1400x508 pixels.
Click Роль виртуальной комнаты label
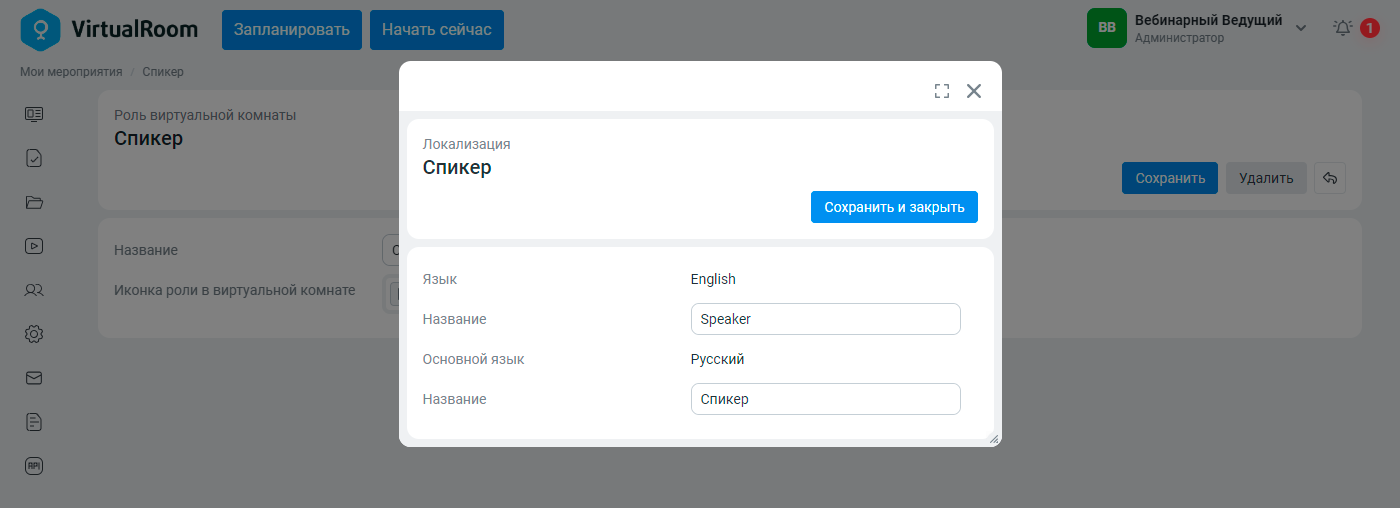205,115
